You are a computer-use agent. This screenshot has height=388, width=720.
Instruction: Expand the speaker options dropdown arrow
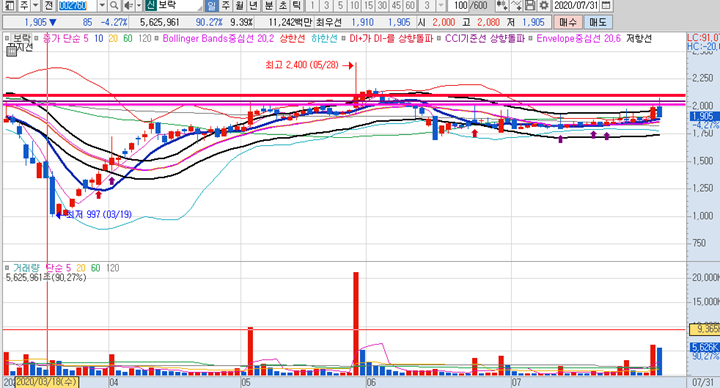[x=139, y=6]
